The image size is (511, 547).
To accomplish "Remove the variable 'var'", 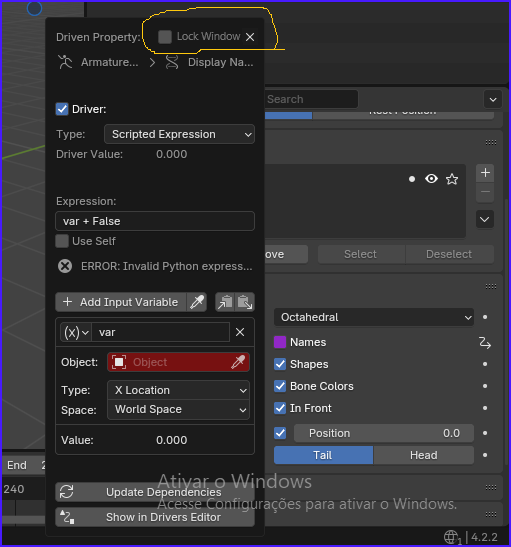I will coord(240,332).
